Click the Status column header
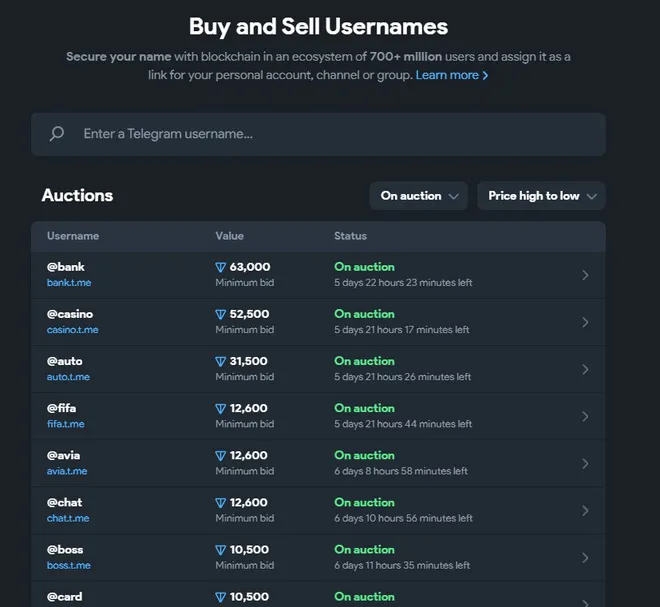660x607 pixels. point(350,236)
